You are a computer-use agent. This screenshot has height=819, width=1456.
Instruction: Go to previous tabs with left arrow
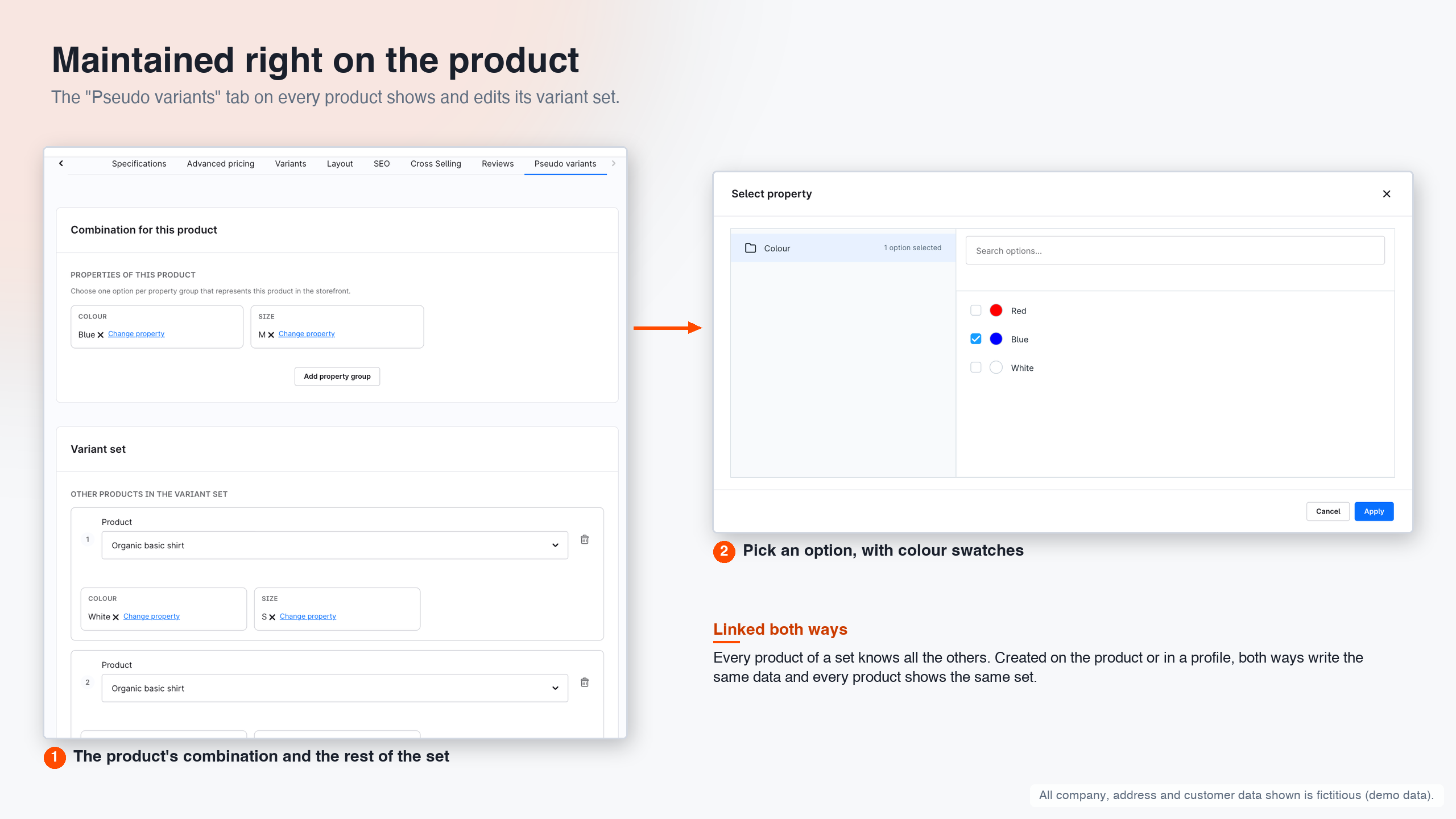click(x=61, y=163)
